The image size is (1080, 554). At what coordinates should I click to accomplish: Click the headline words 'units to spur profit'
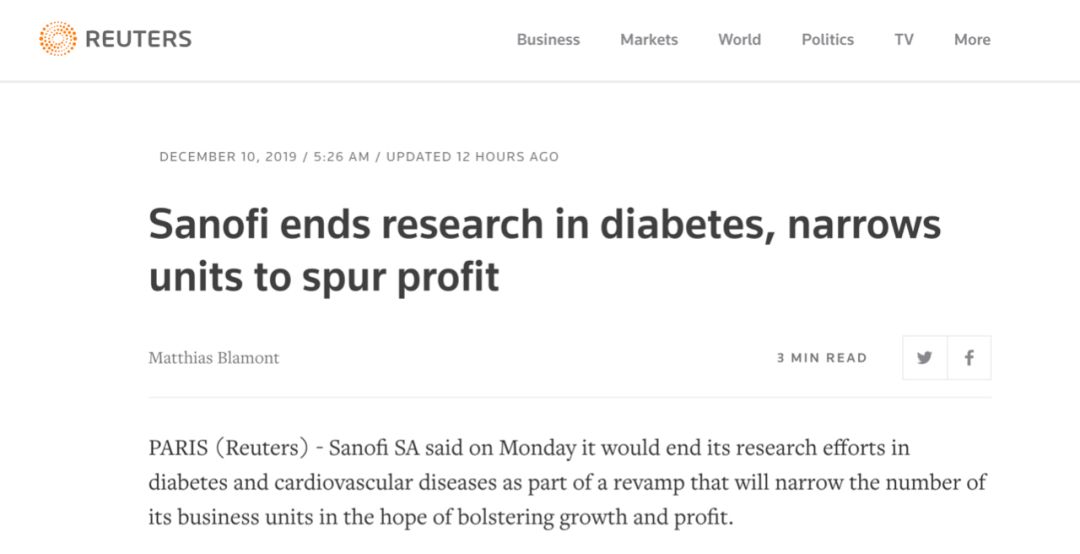coord(324,278)
